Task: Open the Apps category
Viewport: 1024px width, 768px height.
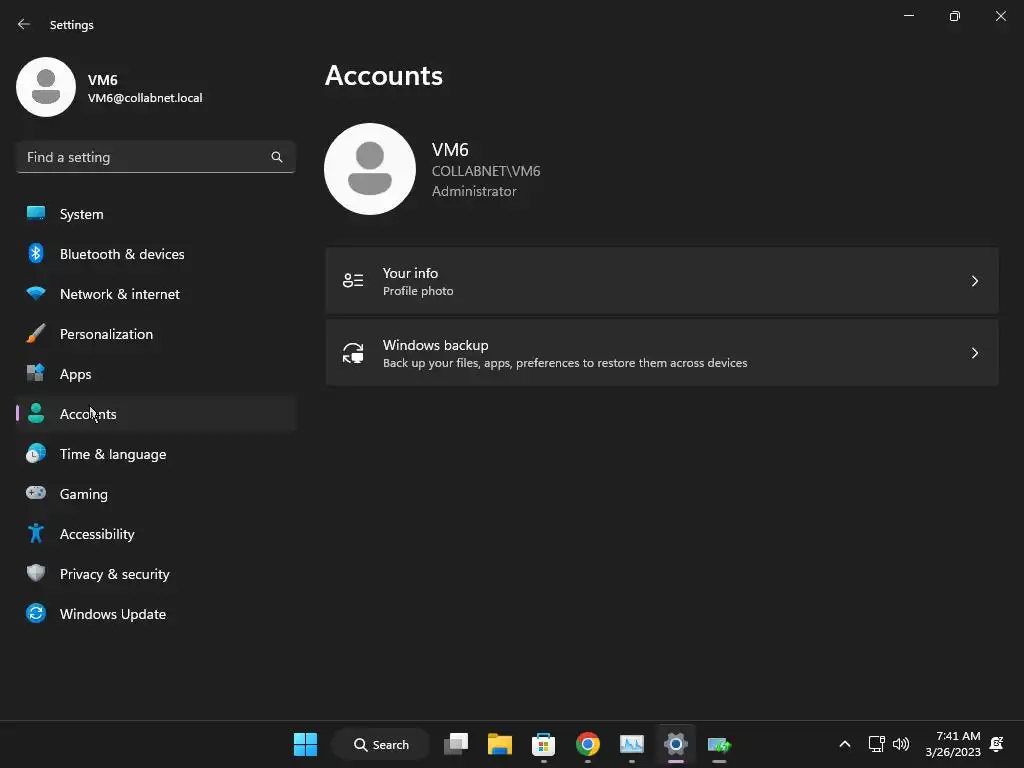Action: 155,374
